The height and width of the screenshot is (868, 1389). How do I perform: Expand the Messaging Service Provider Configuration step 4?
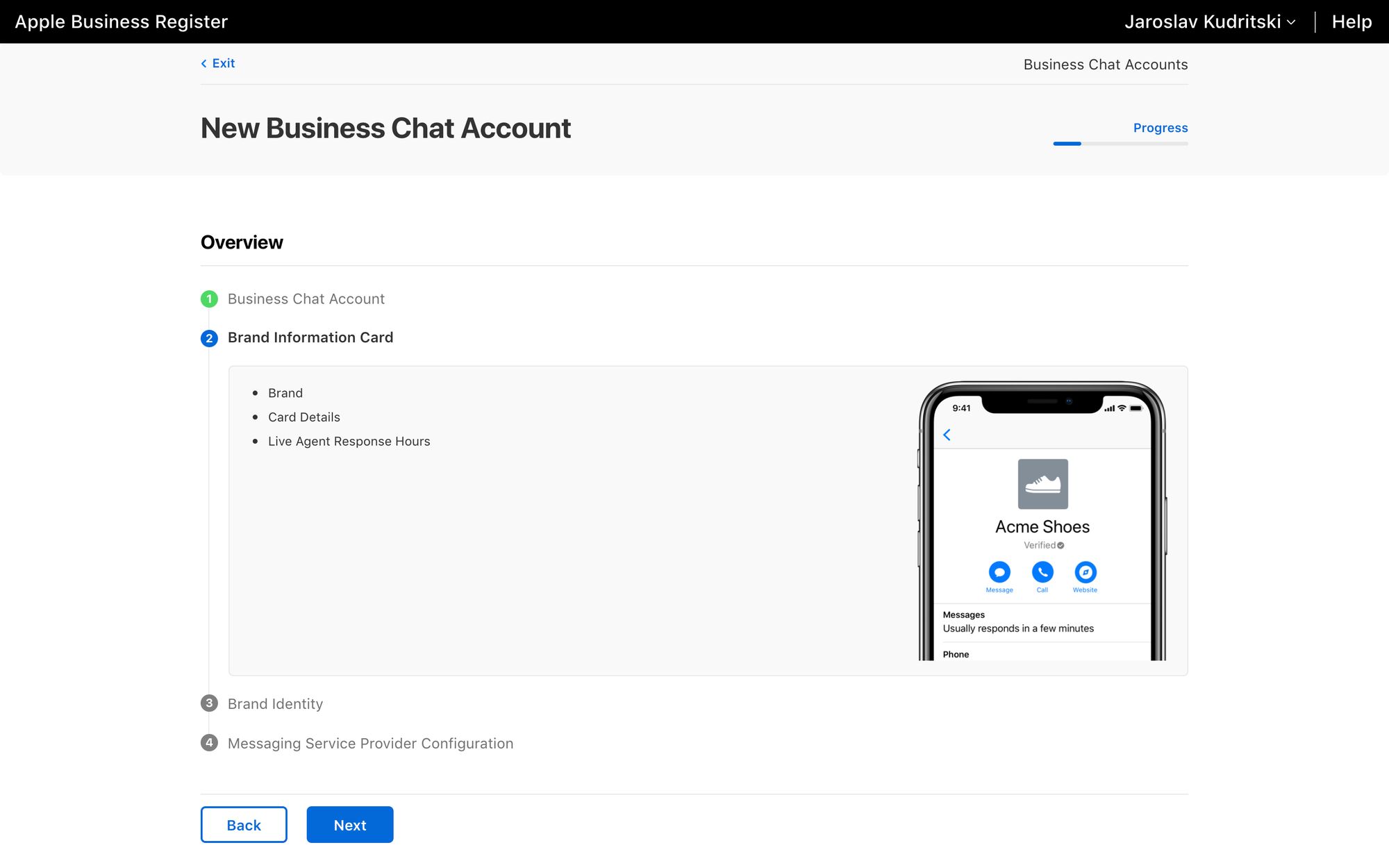pyautogui.click(x=370, y=742)
